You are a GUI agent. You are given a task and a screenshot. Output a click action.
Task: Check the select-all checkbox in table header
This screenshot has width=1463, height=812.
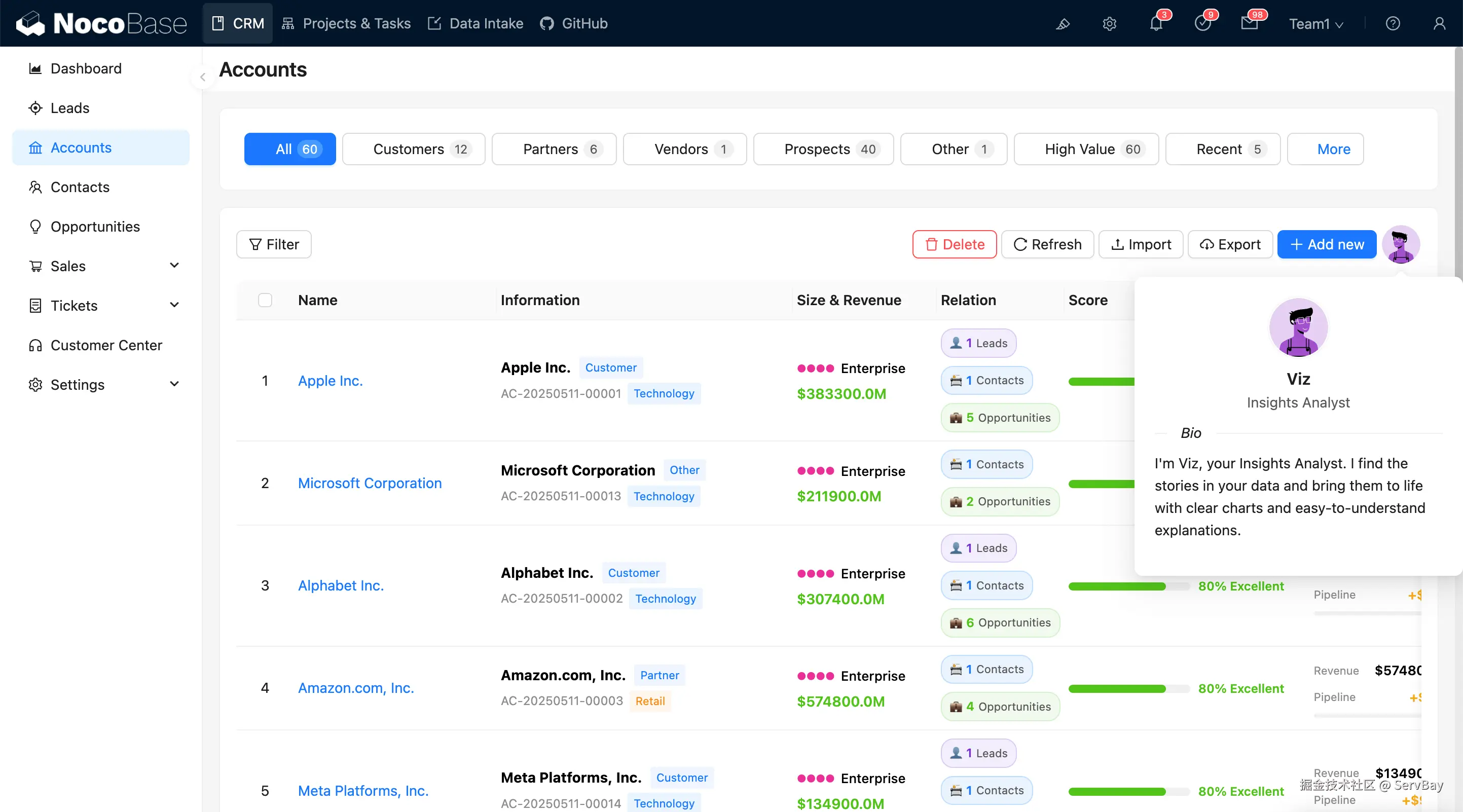(265, 300)
